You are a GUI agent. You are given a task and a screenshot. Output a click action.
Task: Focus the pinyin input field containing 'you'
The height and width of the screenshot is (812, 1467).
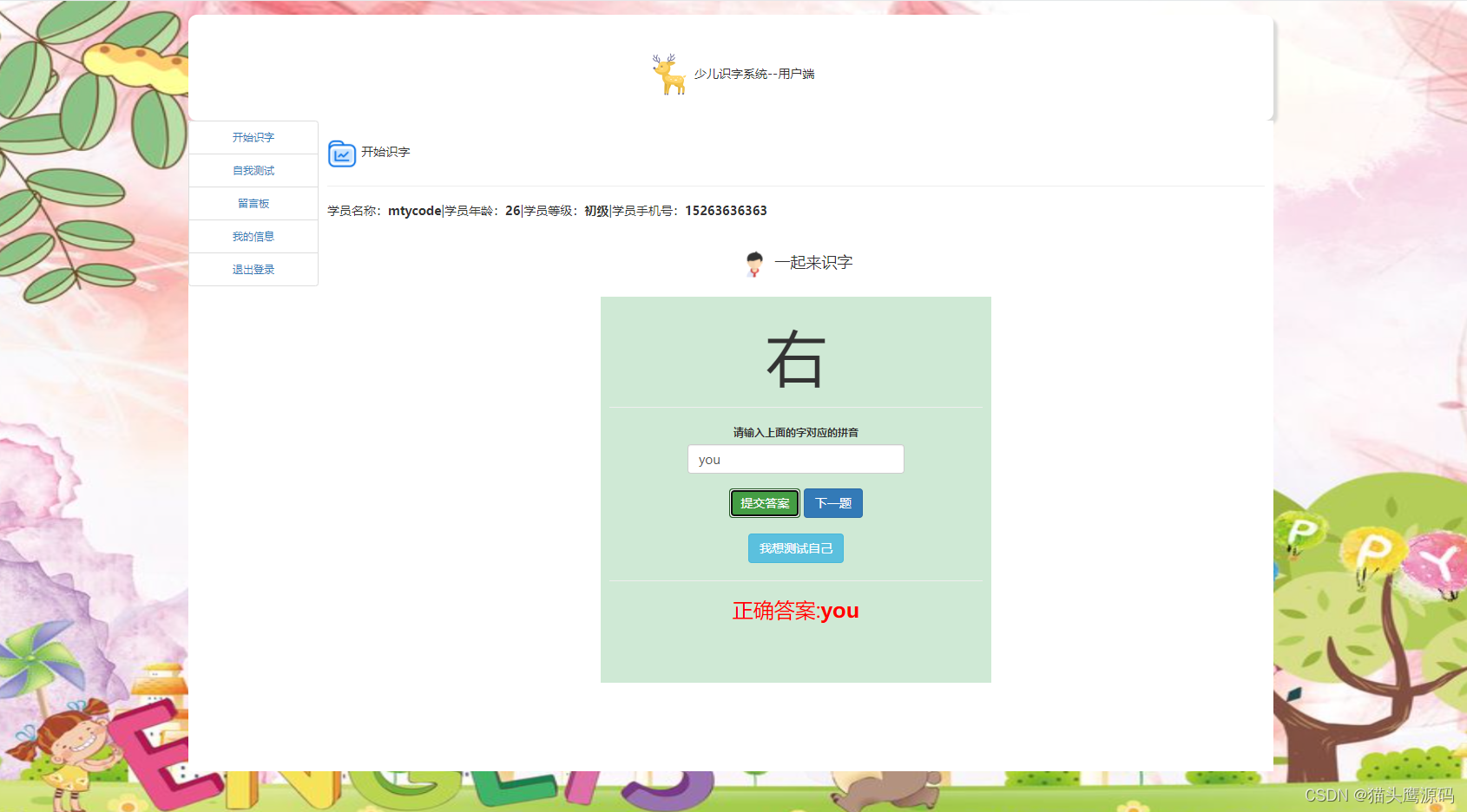796,460
